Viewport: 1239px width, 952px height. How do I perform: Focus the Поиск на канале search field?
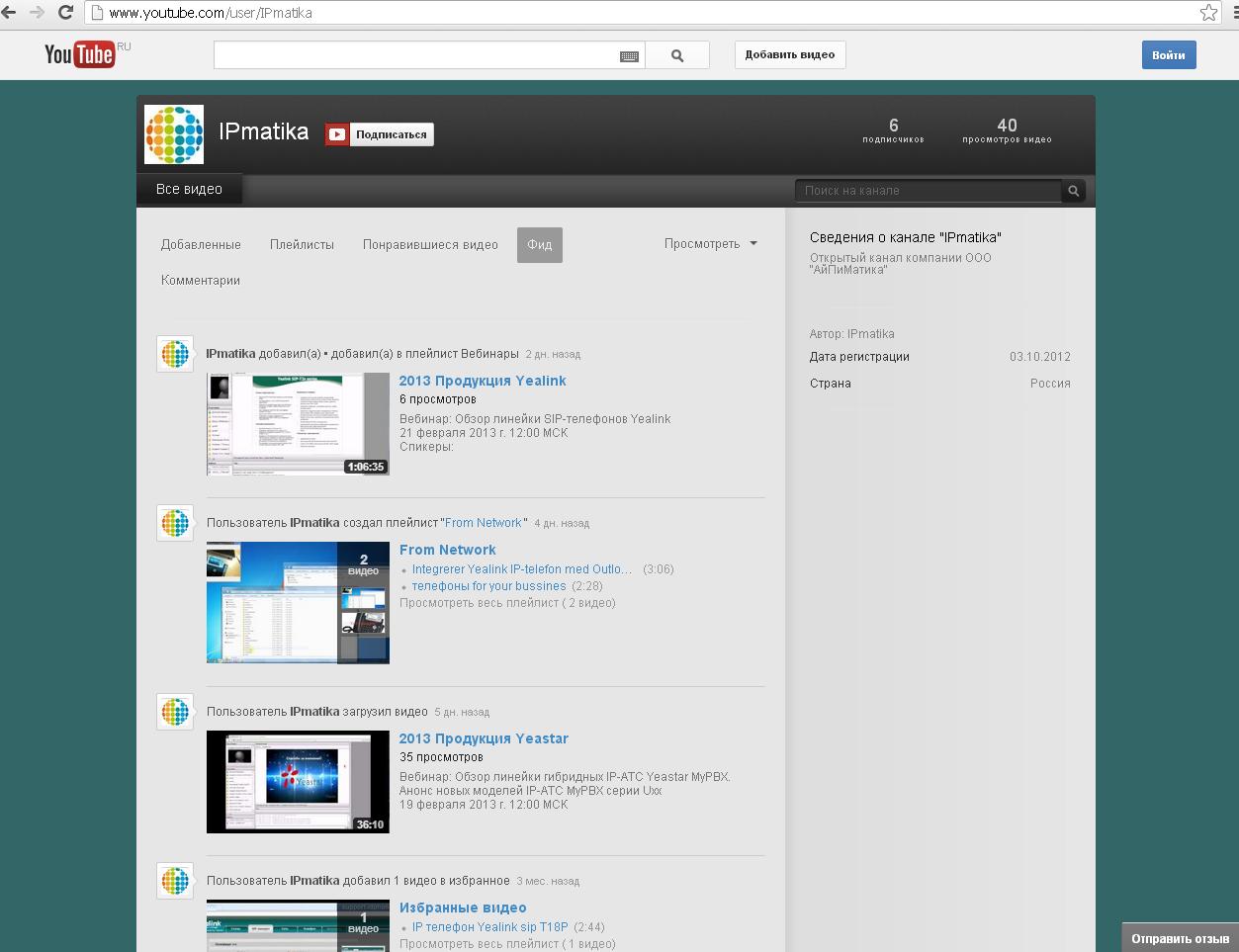(x=927, y=191)
